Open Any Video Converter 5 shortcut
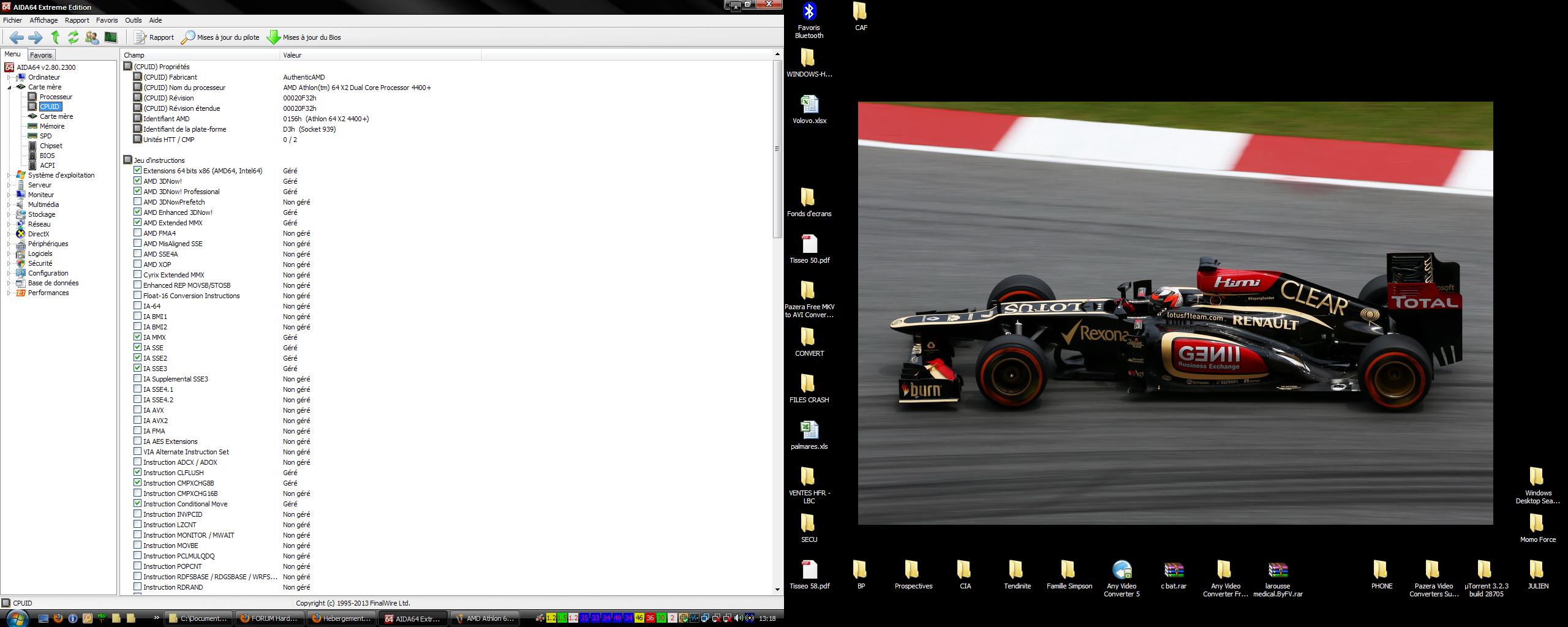Image resolution: width=1568 pixels, height=627 pixels. click(1121, 579)
